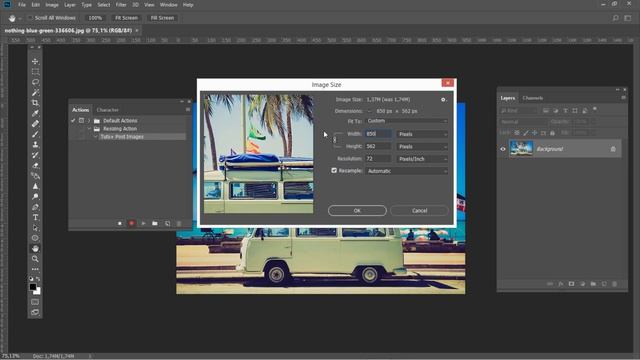640x360 pixels.
Task: Select the Eyedropper tool
Action: [35, 113]
